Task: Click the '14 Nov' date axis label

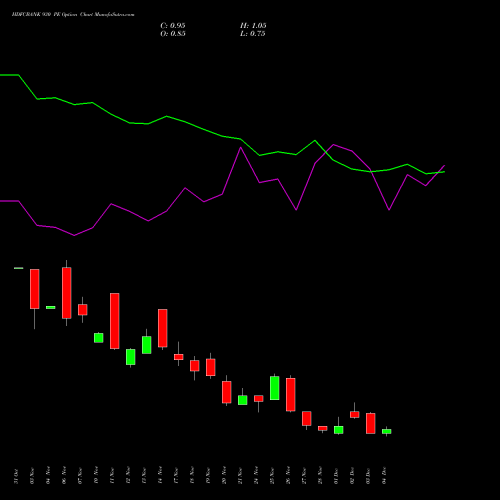Action: pos(160,476)
